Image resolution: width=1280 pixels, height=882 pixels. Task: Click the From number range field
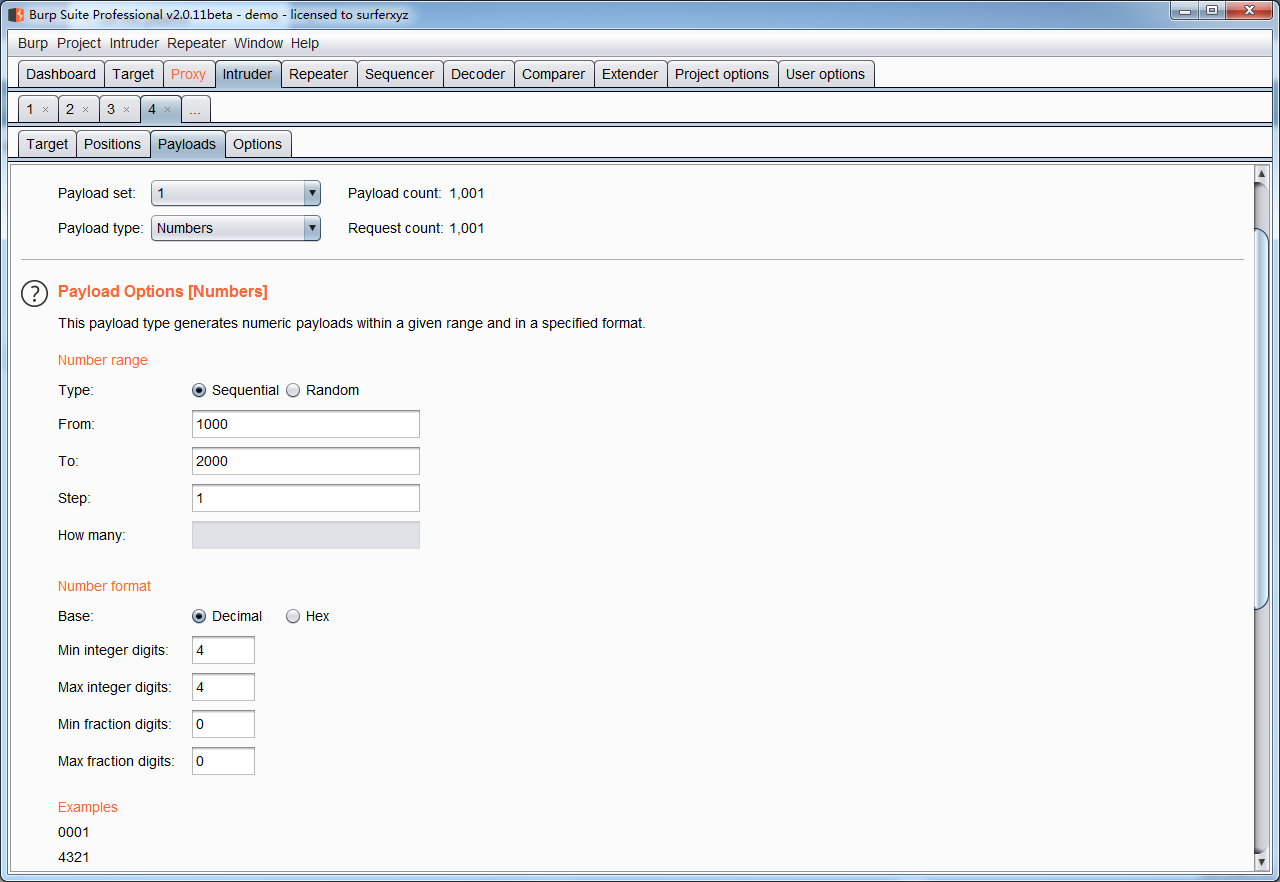coord(305,423)
